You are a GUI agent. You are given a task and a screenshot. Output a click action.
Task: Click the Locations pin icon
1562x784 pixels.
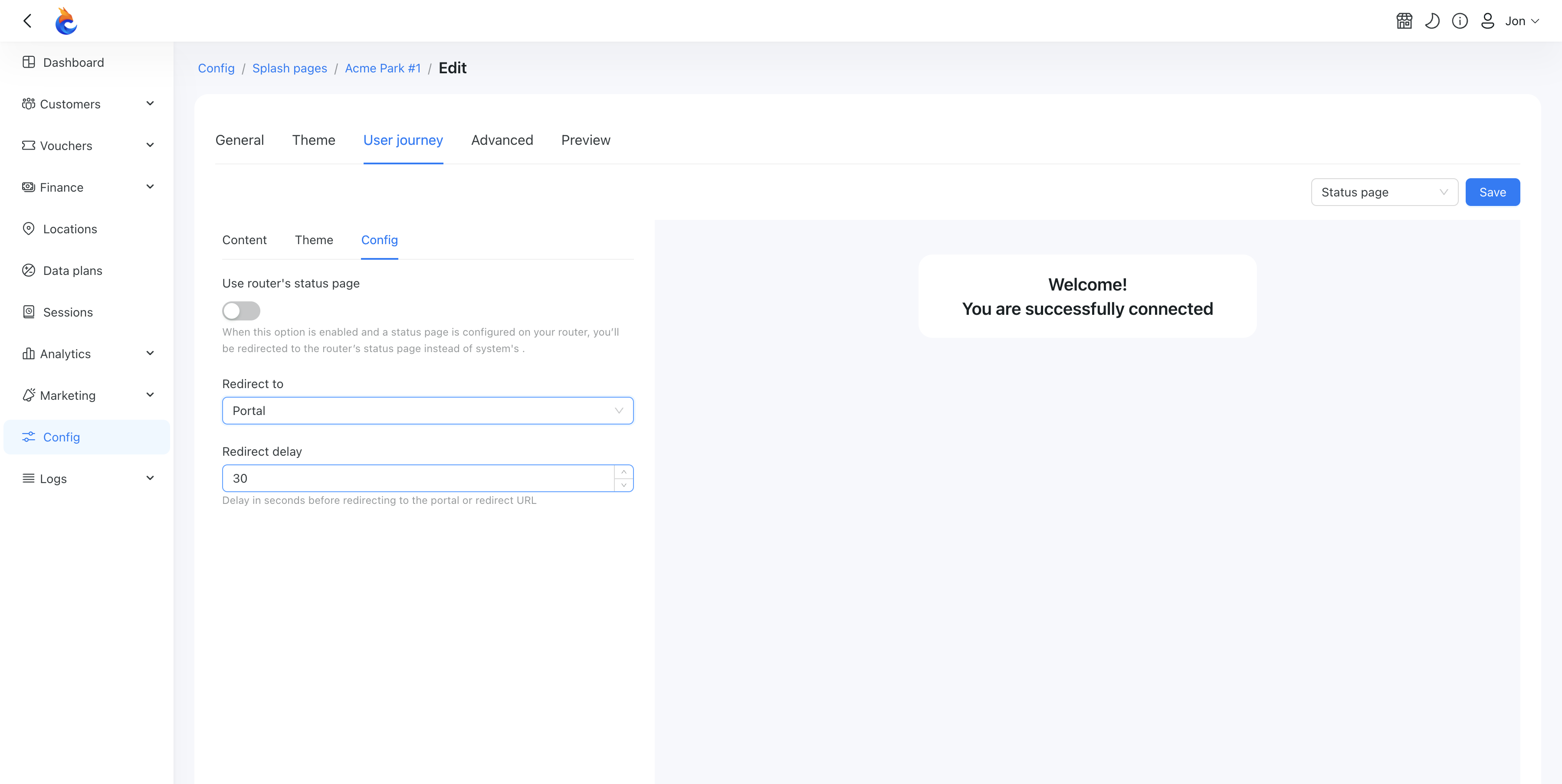coord(29,229)
